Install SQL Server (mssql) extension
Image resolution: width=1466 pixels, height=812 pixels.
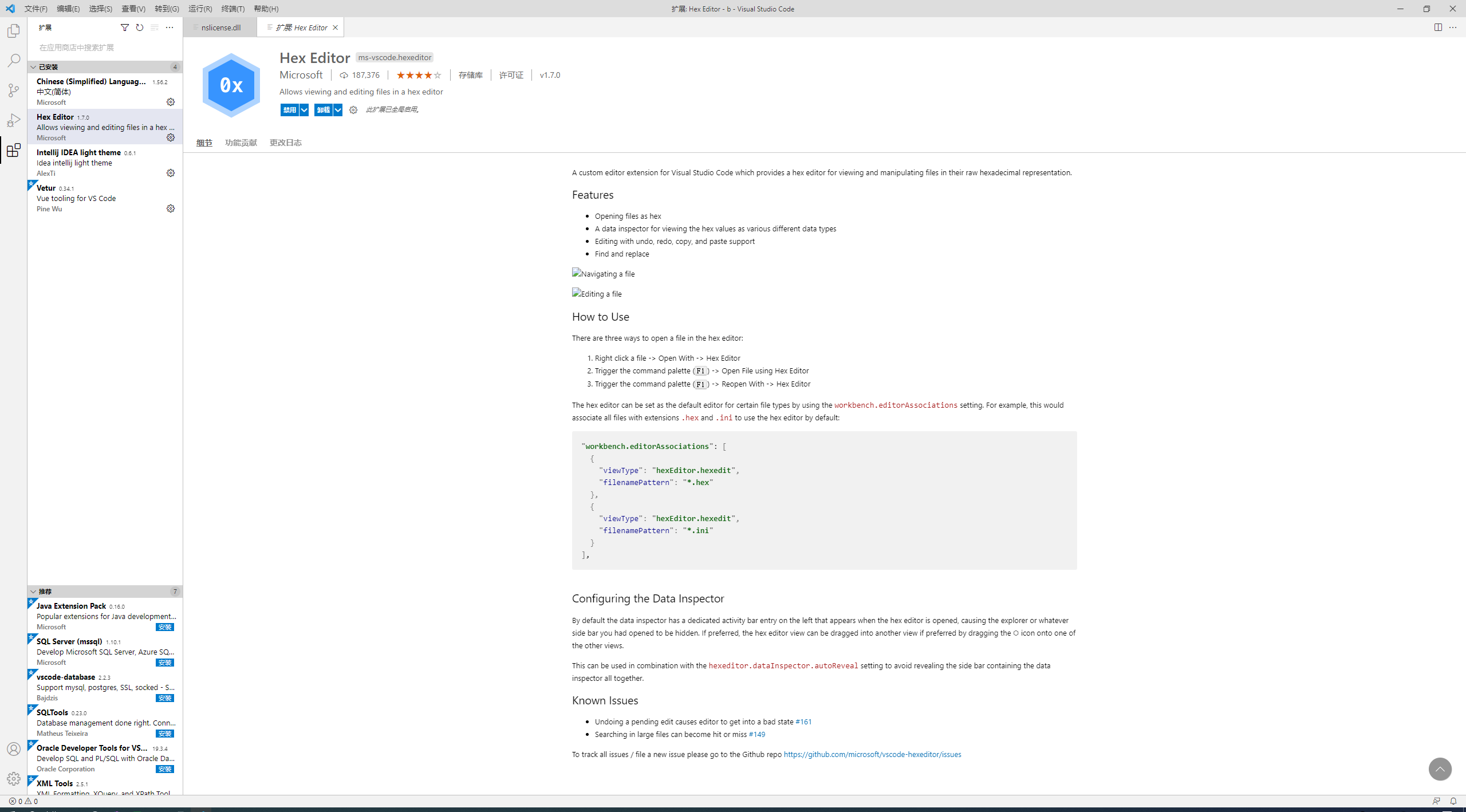coord(165,663)
